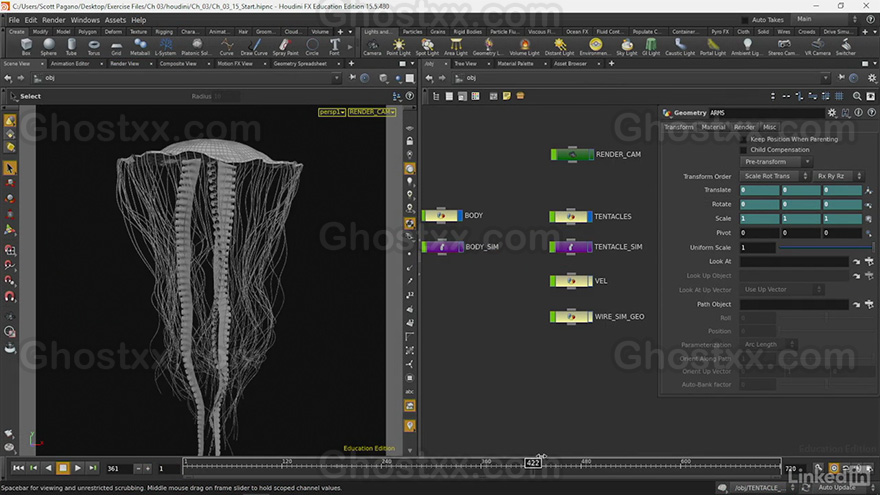
Task: Jump to the first frame button
Action: 19,468
